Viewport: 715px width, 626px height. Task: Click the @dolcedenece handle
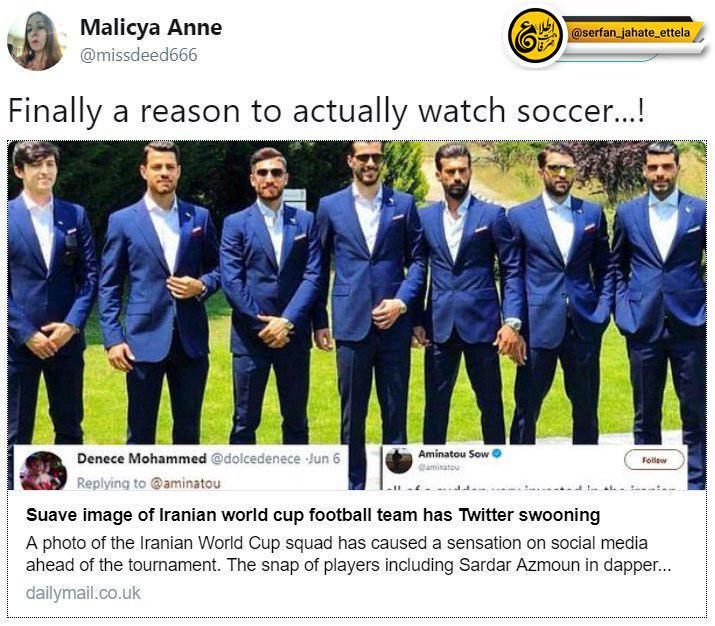pyautogui.click(x=255, y=459)
